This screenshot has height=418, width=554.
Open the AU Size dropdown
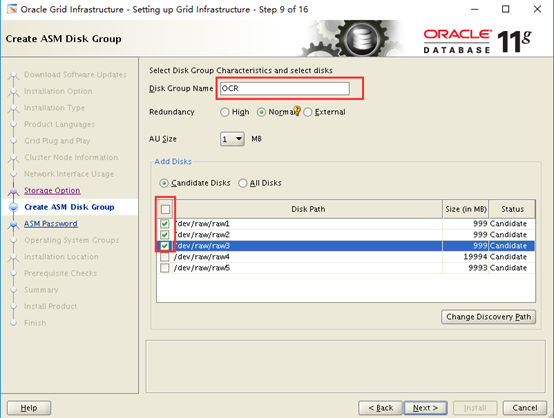coord(232,139)
